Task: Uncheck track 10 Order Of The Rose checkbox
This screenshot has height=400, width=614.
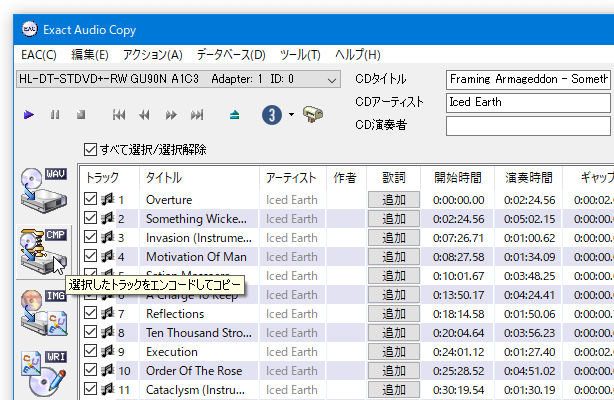Action: tap(90, 370)
